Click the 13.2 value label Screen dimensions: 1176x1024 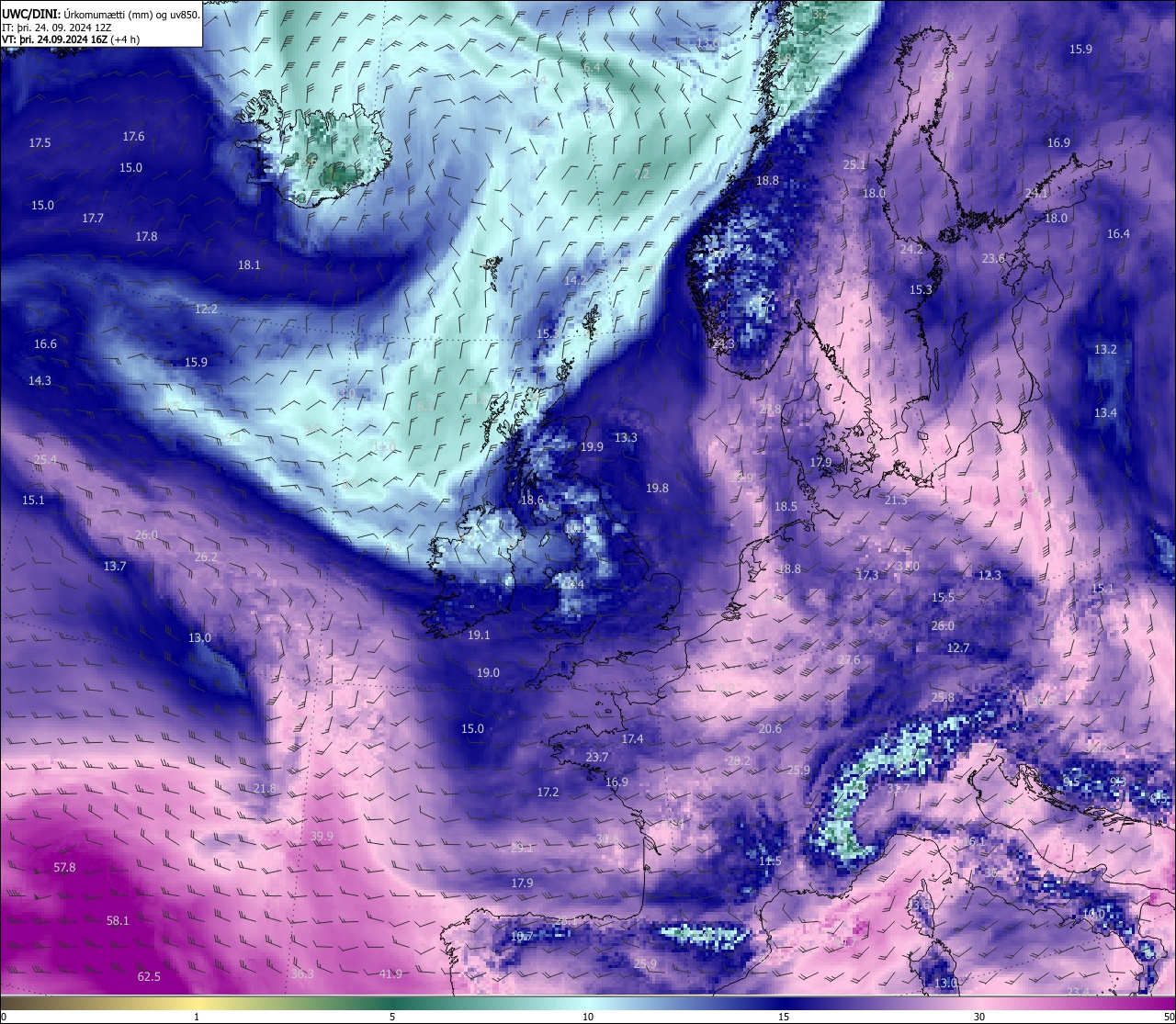point(1105,350)
